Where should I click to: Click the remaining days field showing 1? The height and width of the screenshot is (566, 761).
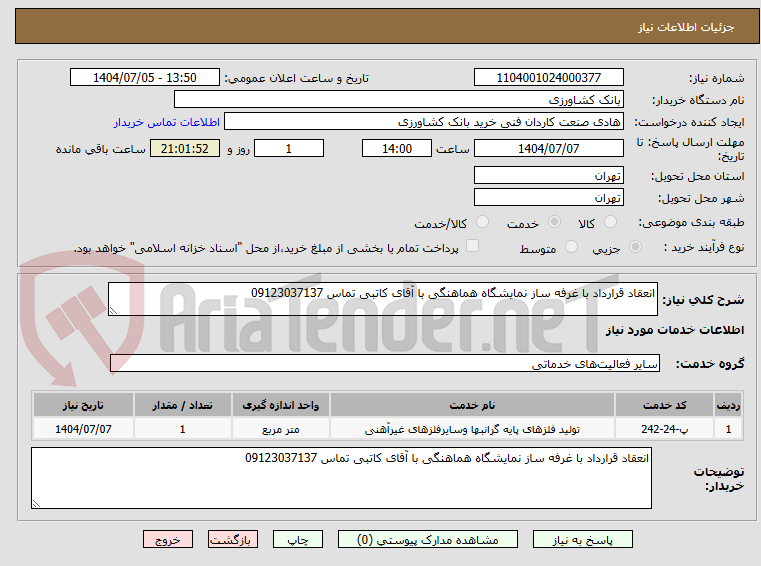[x=289, y=149]
